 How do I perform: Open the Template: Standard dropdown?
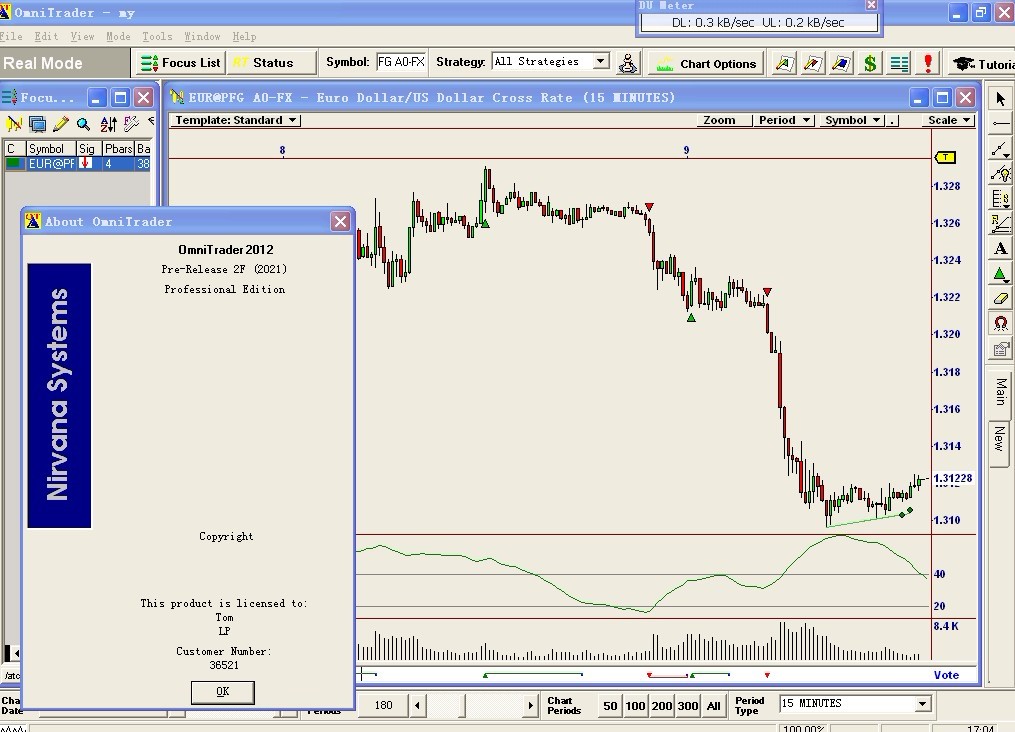click(x=236, y=120)
